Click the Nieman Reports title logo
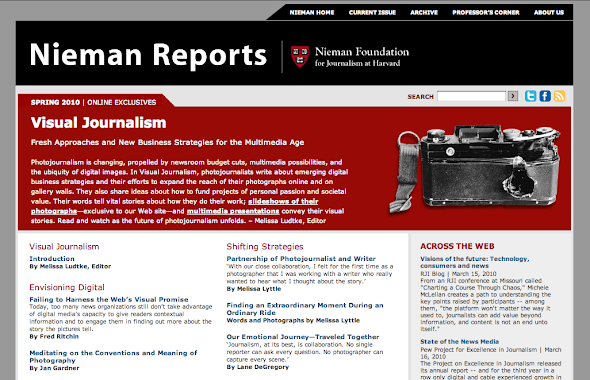The image size is (590, 380). coord(148,56)
